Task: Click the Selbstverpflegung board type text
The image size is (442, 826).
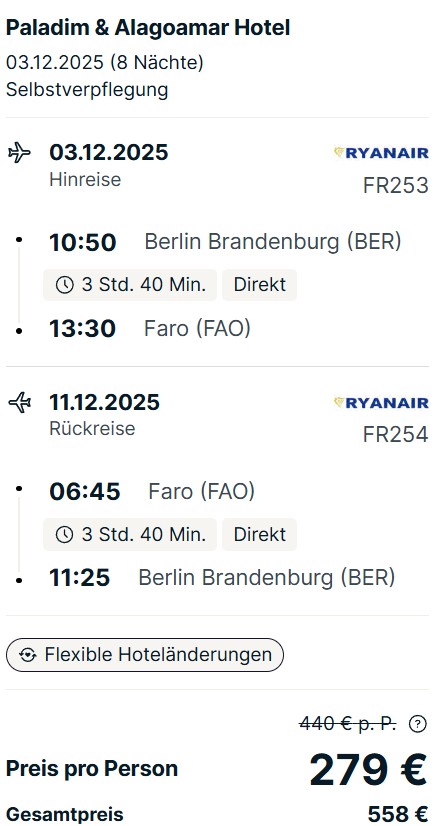Action: [x=87, y=90]
